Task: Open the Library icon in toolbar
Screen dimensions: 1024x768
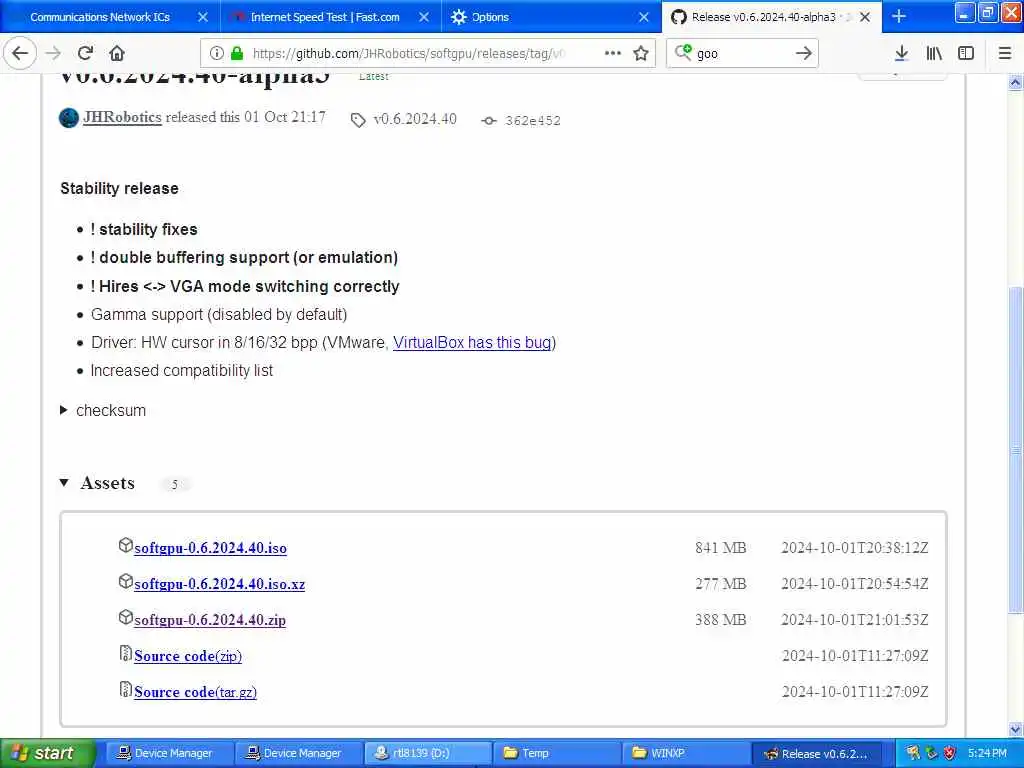Action: pos(934,53)
